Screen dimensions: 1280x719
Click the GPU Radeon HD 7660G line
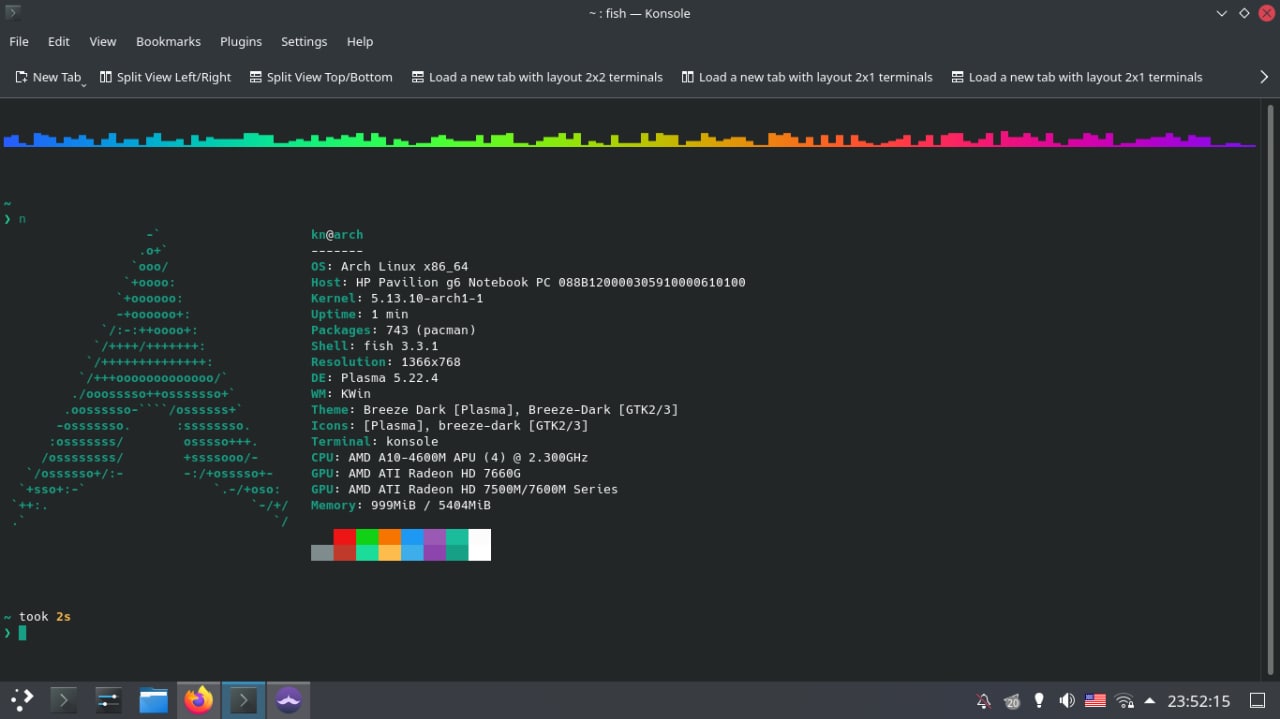(x=416, y=474)
